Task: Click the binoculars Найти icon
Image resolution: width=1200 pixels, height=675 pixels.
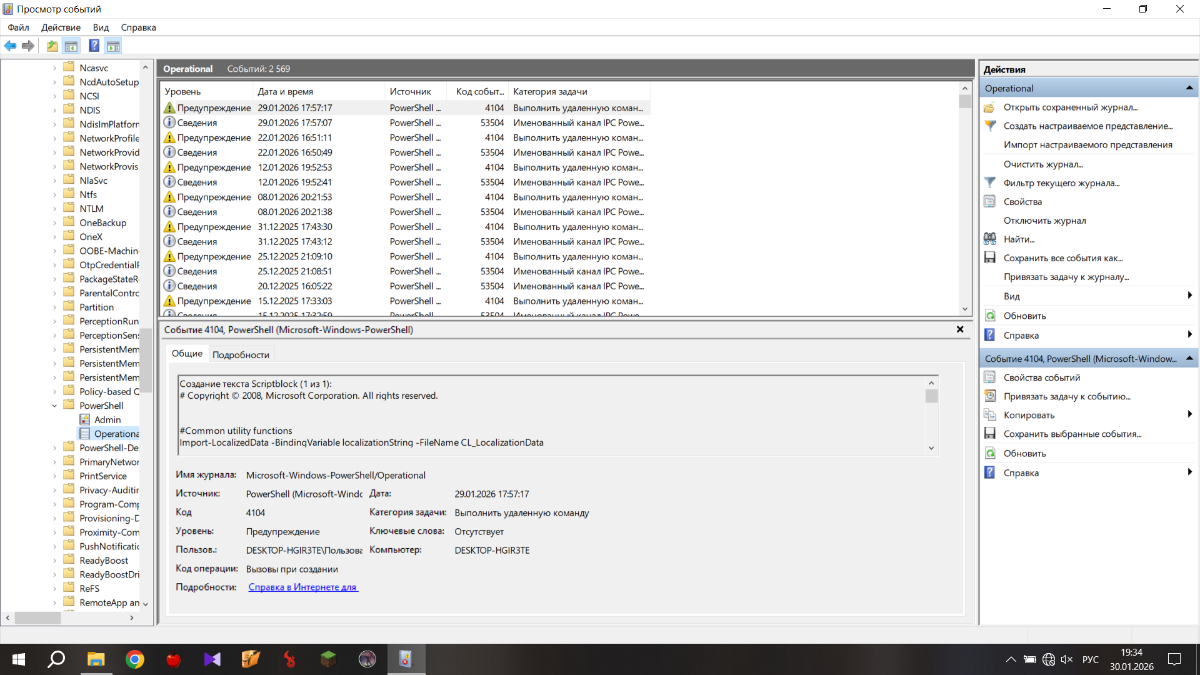Action: [x=990, y=239]
